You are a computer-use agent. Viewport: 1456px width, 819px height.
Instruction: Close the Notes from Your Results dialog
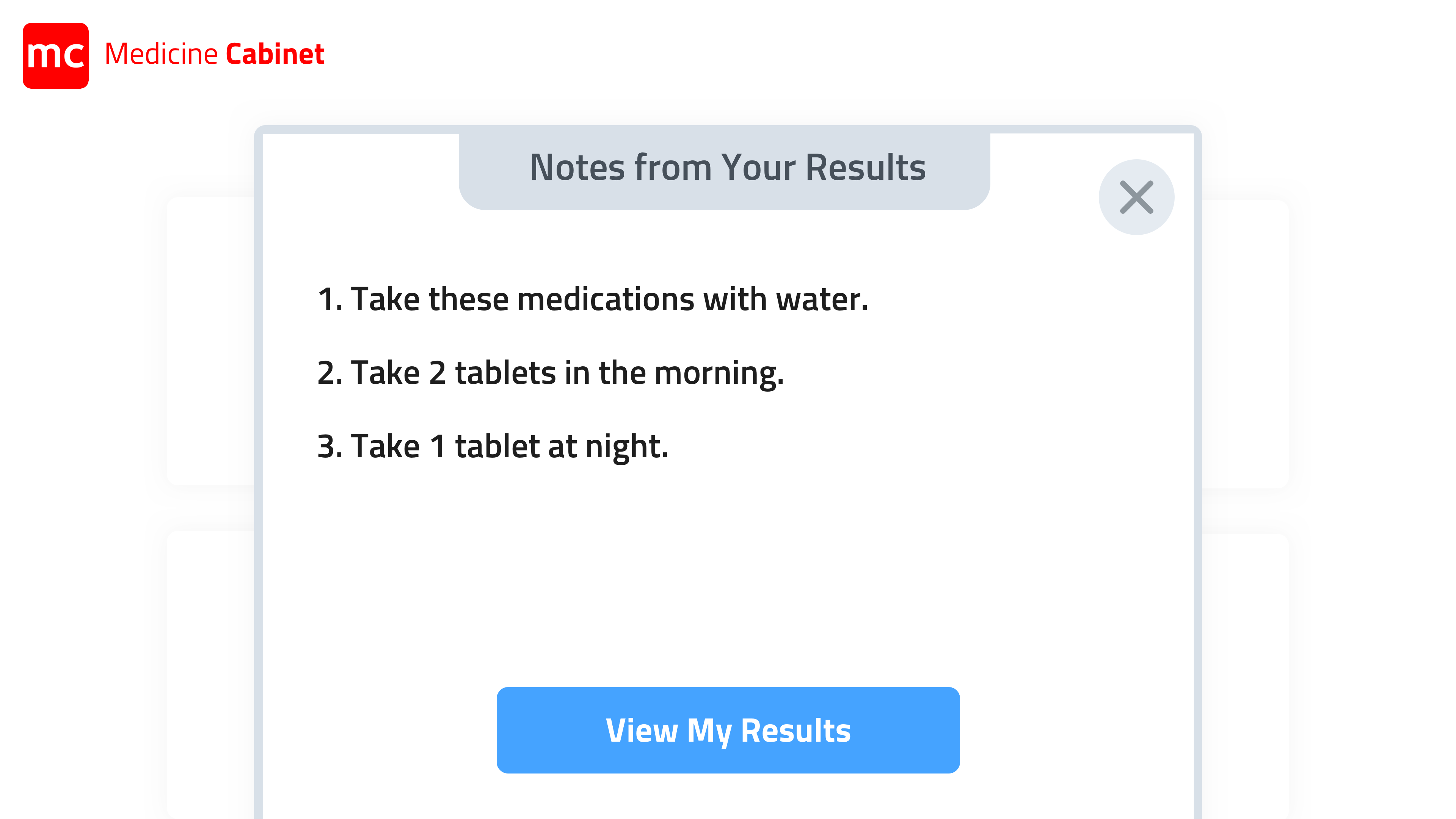tap(1136, 197)
